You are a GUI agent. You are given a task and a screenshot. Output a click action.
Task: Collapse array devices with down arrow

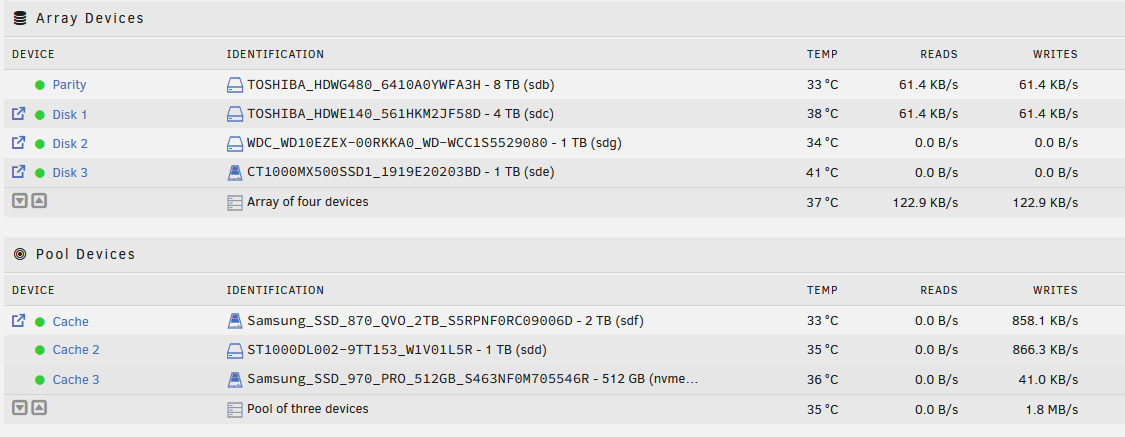(x=20, y=201)
